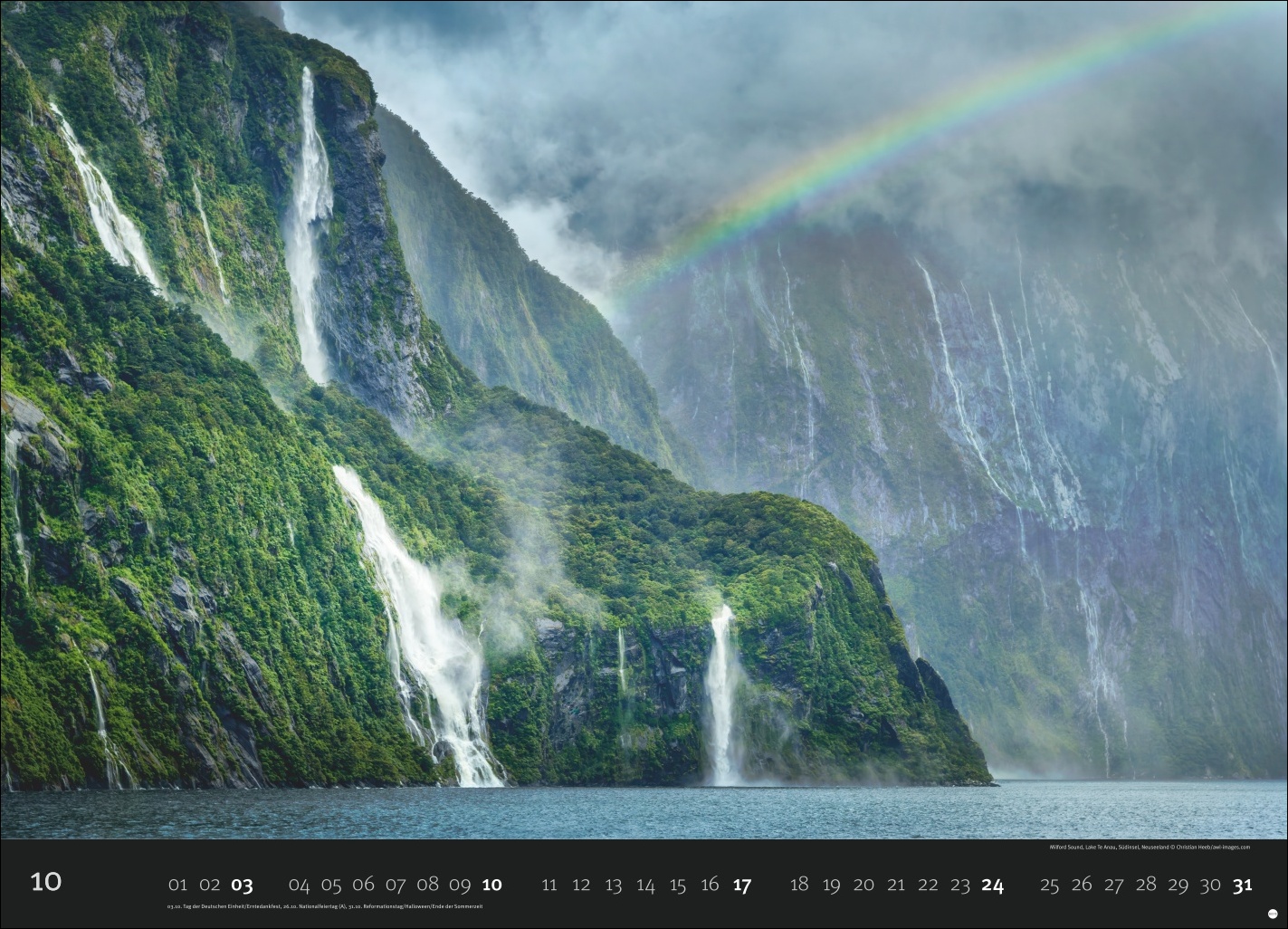Click the small waterfall near the water's edge

tap(721, 697)
